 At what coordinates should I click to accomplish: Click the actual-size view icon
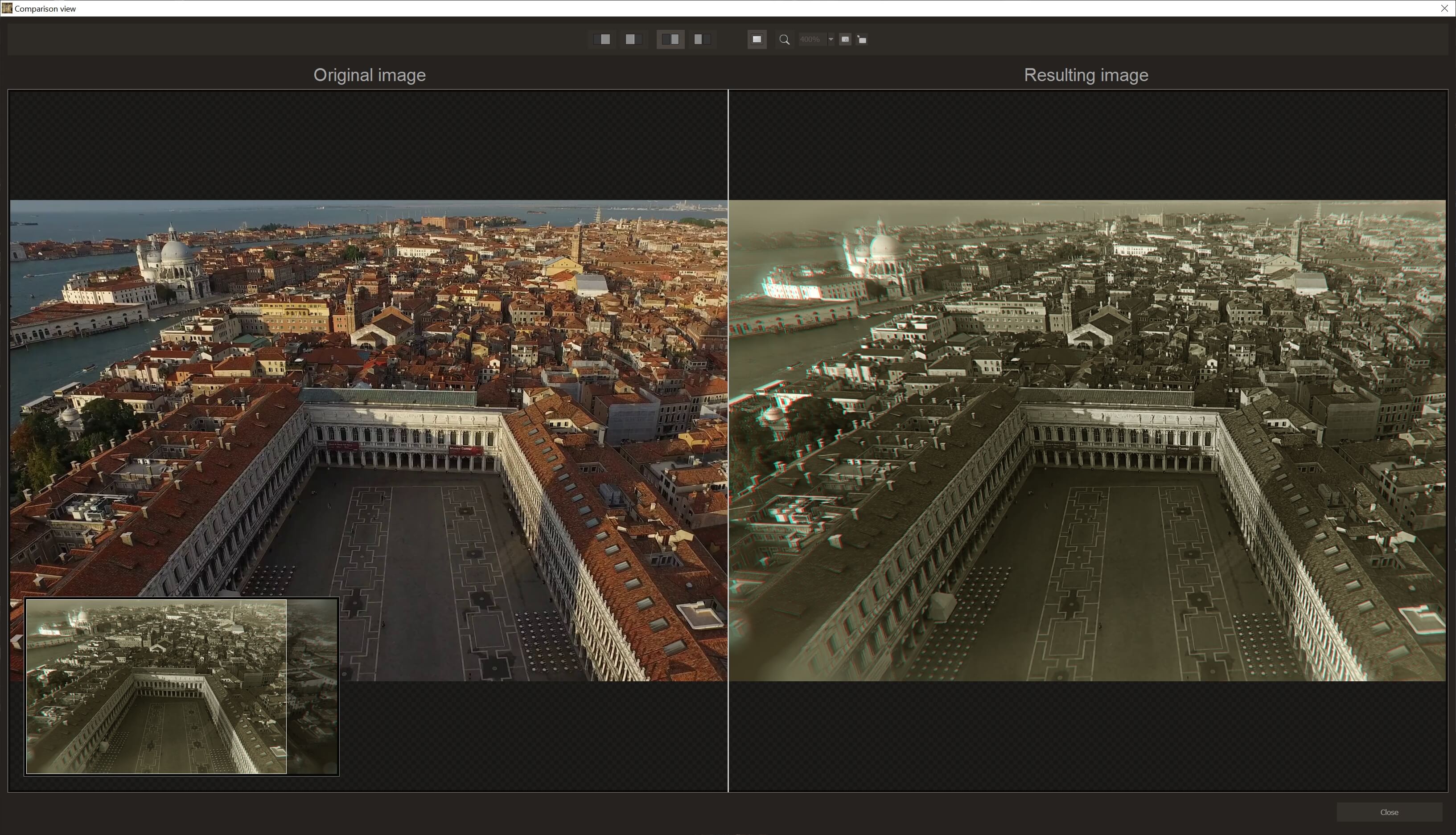861,39
